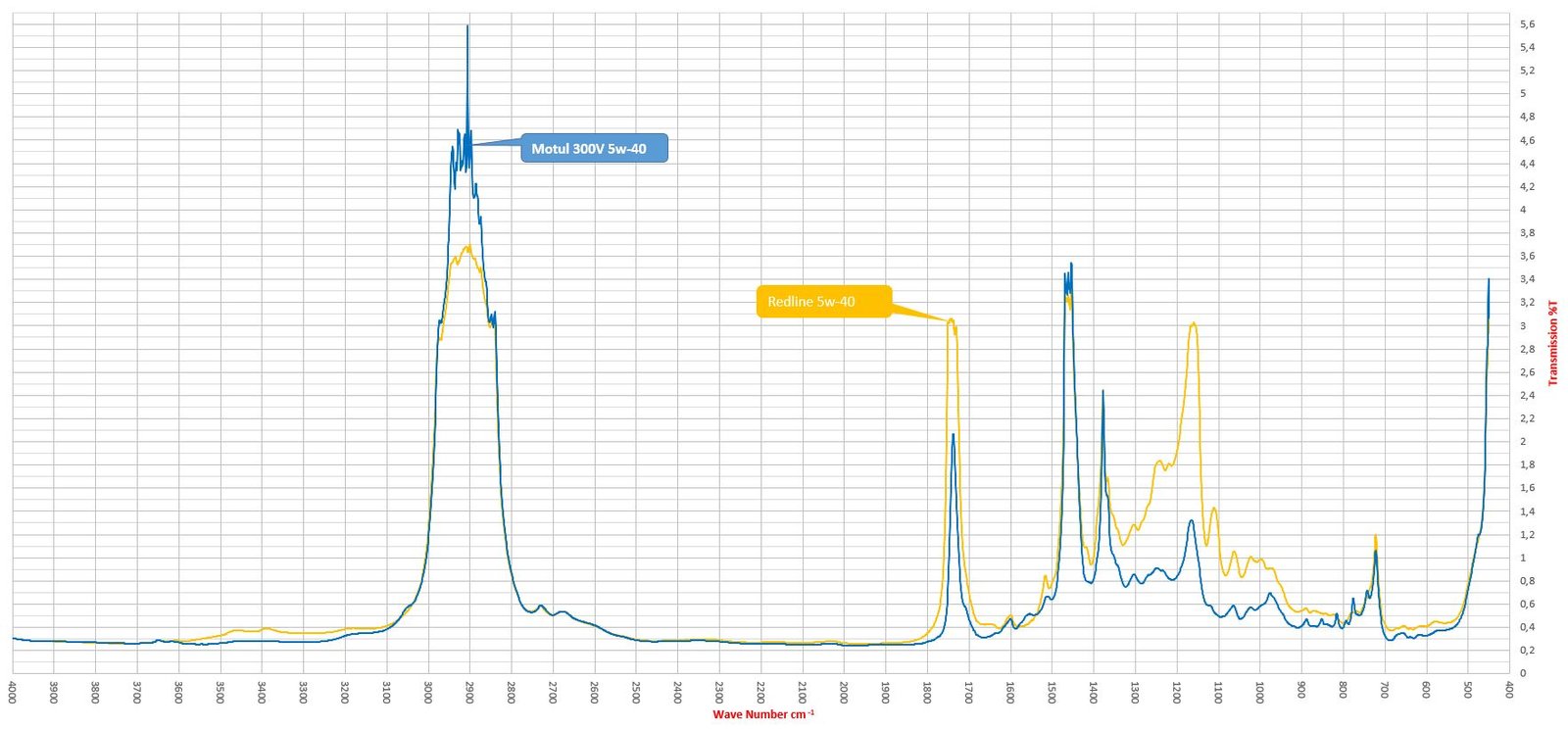1568x729 pixels.
Task: Click the '1200' wave number tick label
Action: 1176,692
